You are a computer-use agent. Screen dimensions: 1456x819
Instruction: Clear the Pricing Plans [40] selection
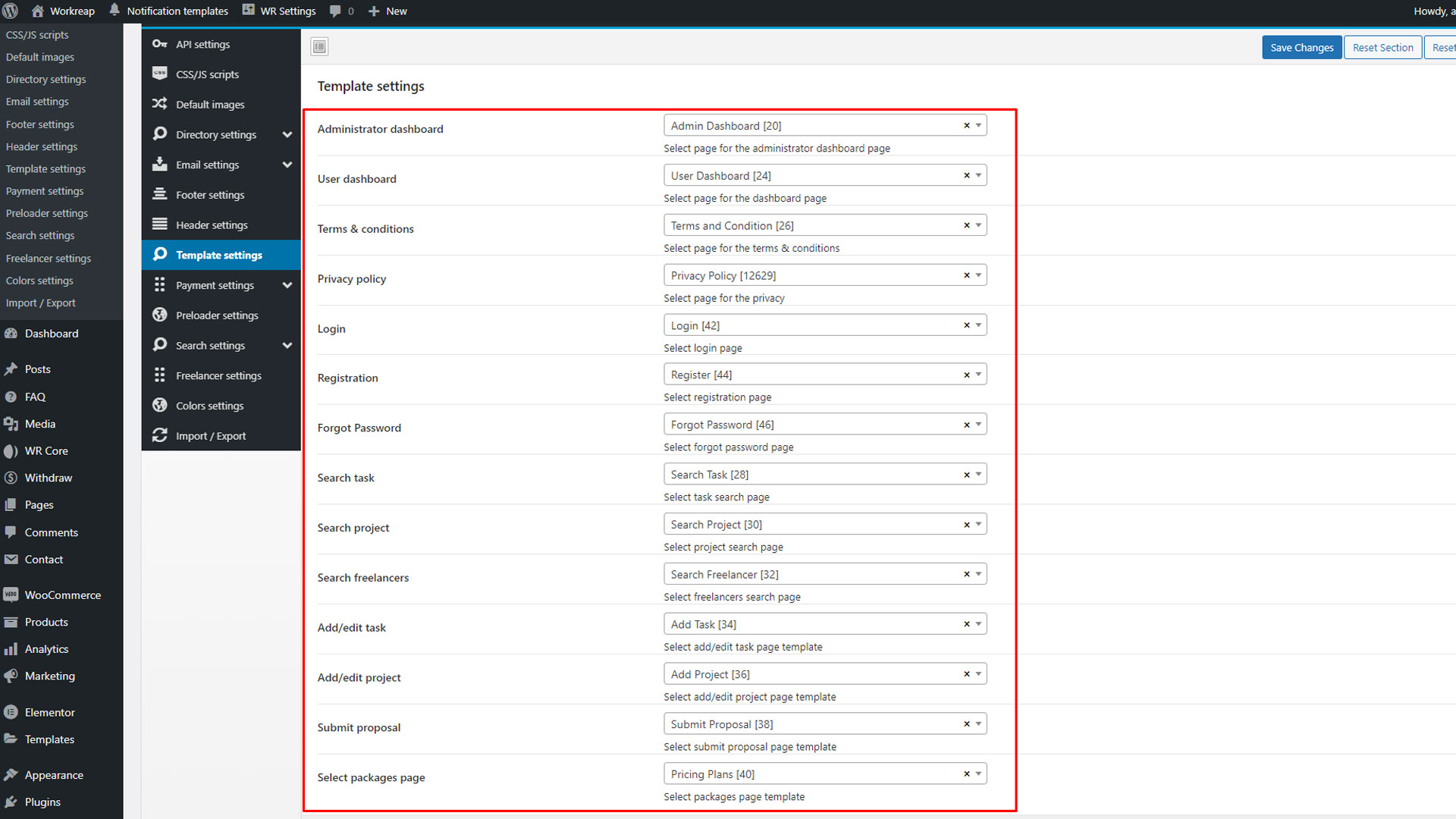point(967,774)
